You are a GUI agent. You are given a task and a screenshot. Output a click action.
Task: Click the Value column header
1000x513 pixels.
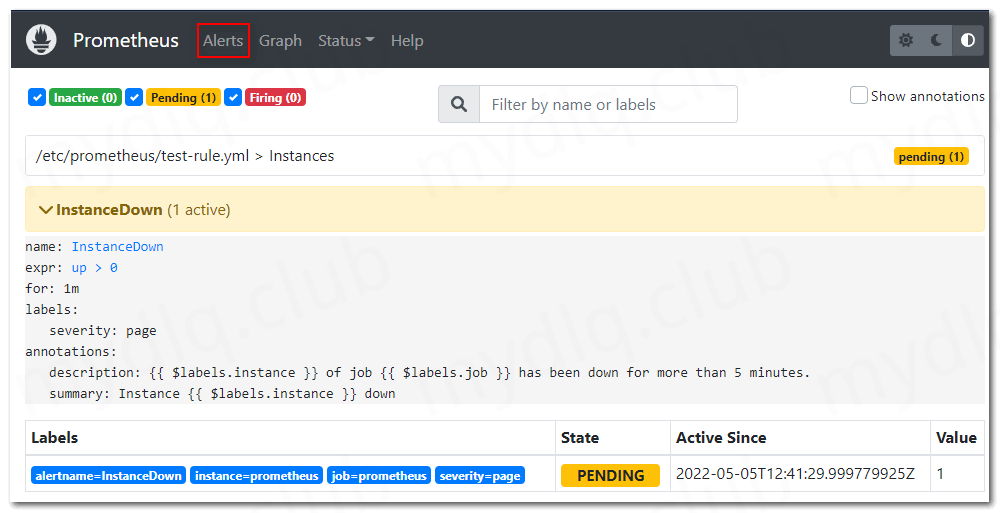[956, 438]
